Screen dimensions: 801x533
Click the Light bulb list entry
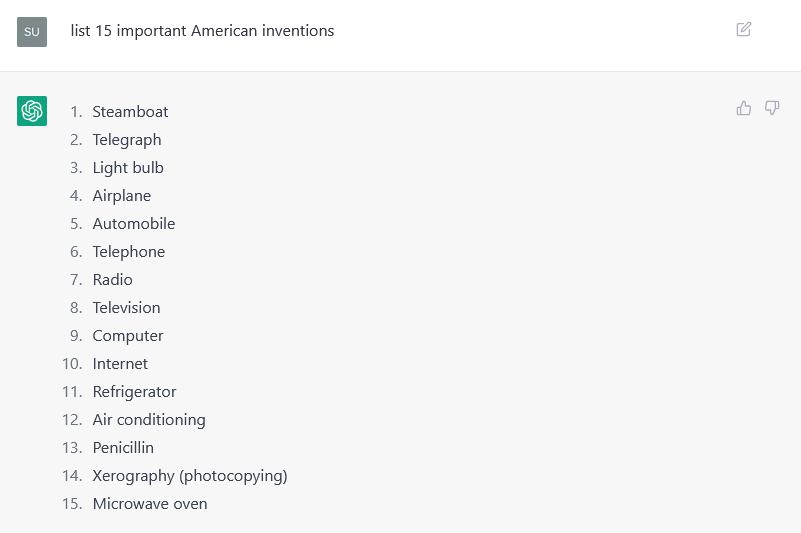point(128,168)
